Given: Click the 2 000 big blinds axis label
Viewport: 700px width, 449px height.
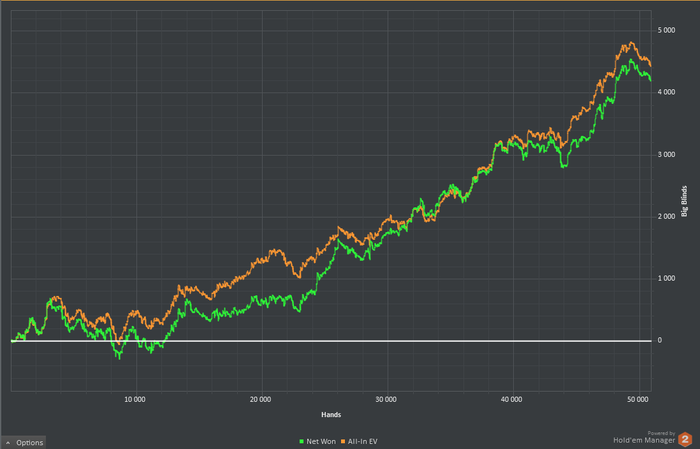Looking at the screenshot, I should click(x=666, y=216).
